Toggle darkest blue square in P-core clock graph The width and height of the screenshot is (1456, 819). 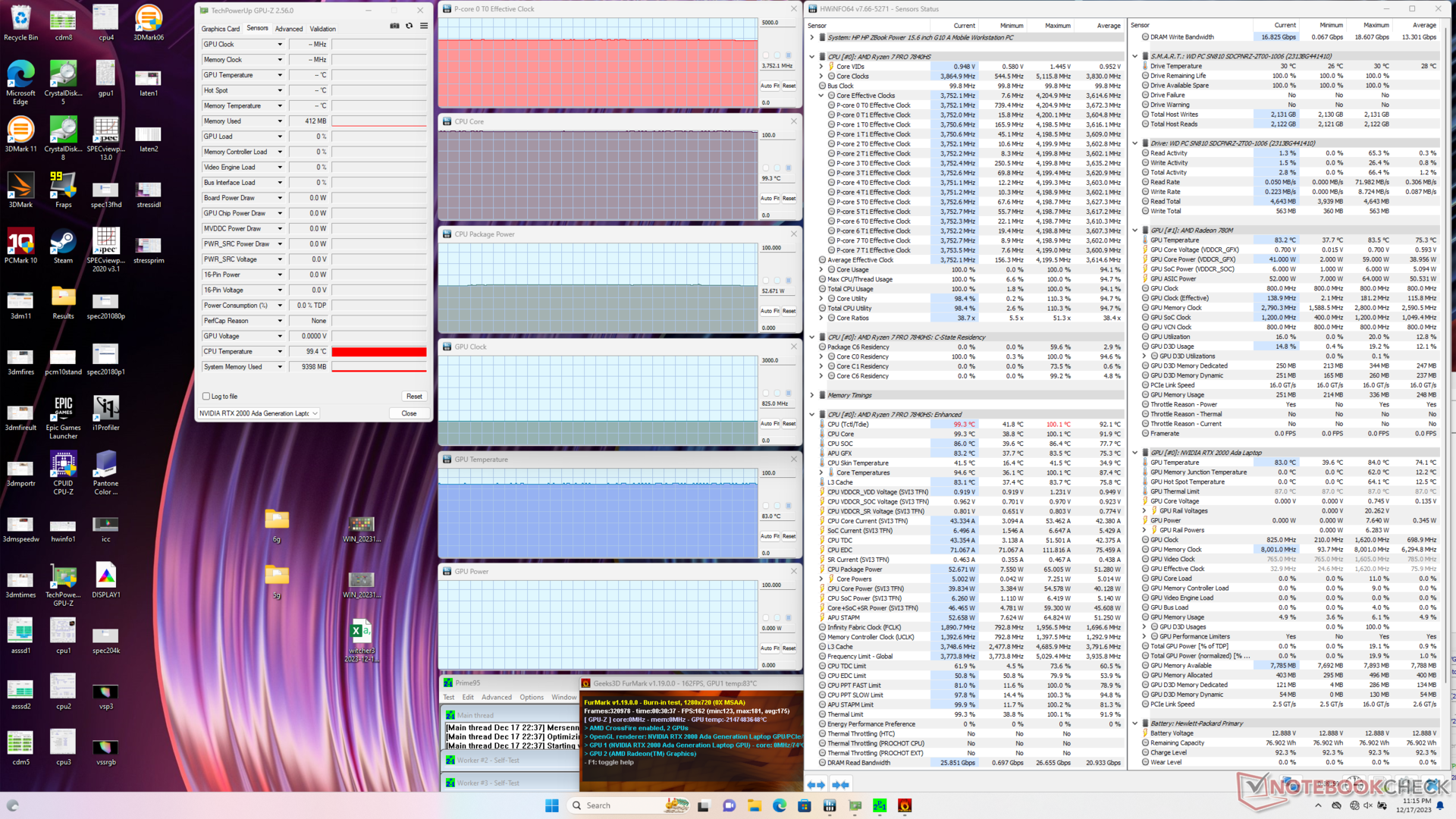point(789,55)
